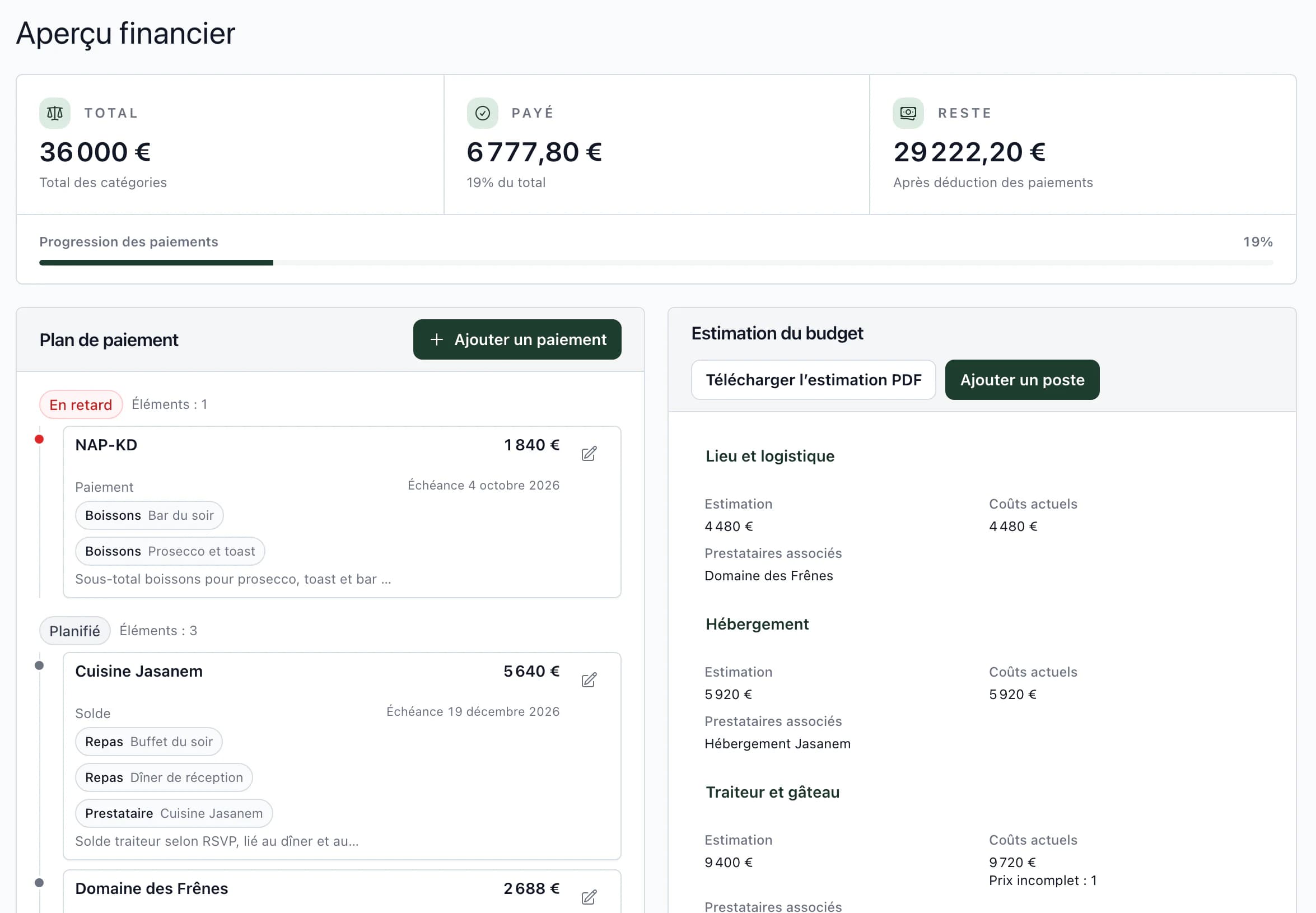The width and height of the screenshot is (1316, 913).
Task: Select the Traiteur et gâteau category heading
Action: [x=772, y=793]
